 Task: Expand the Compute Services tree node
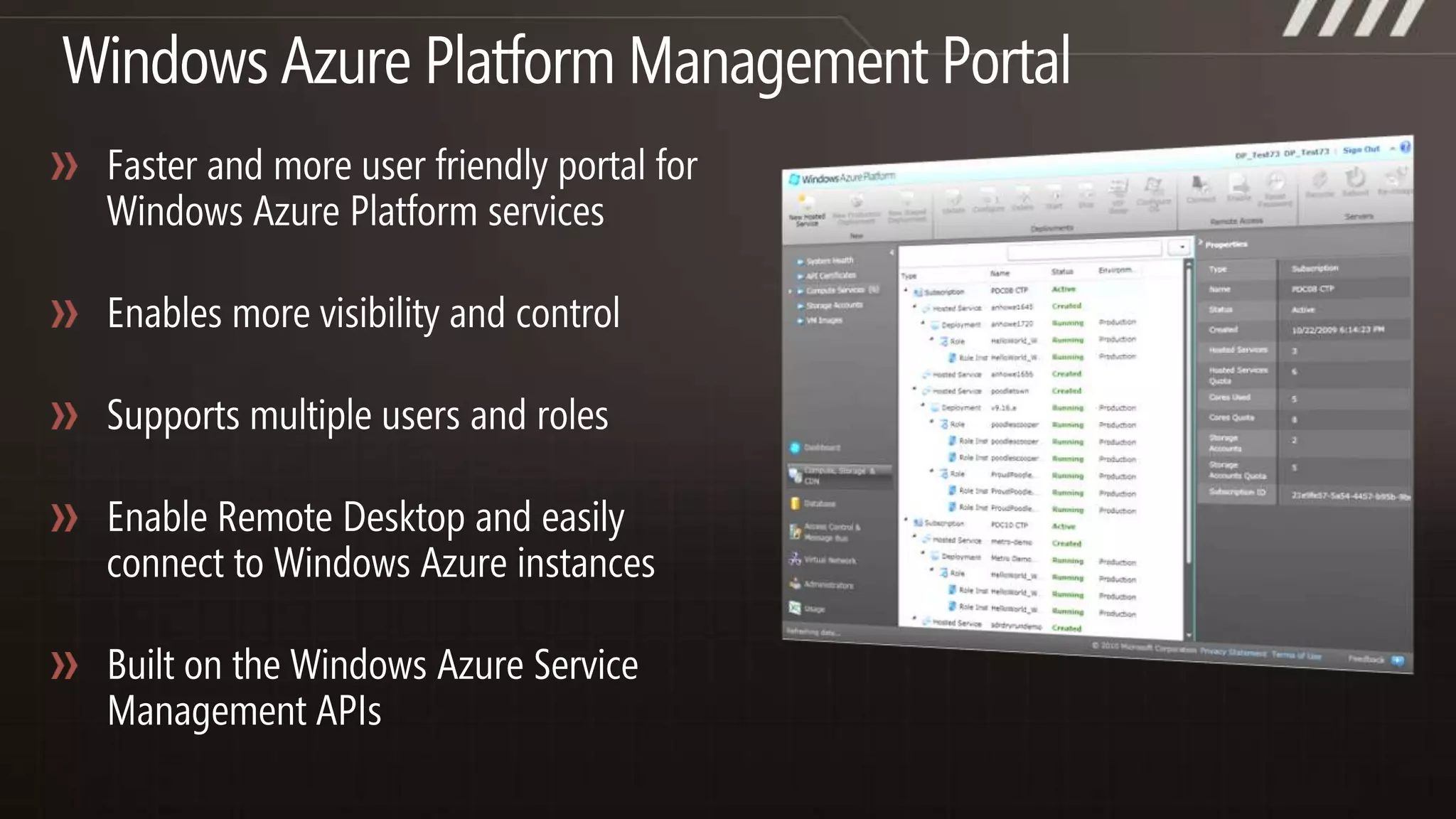pos(791,291)
